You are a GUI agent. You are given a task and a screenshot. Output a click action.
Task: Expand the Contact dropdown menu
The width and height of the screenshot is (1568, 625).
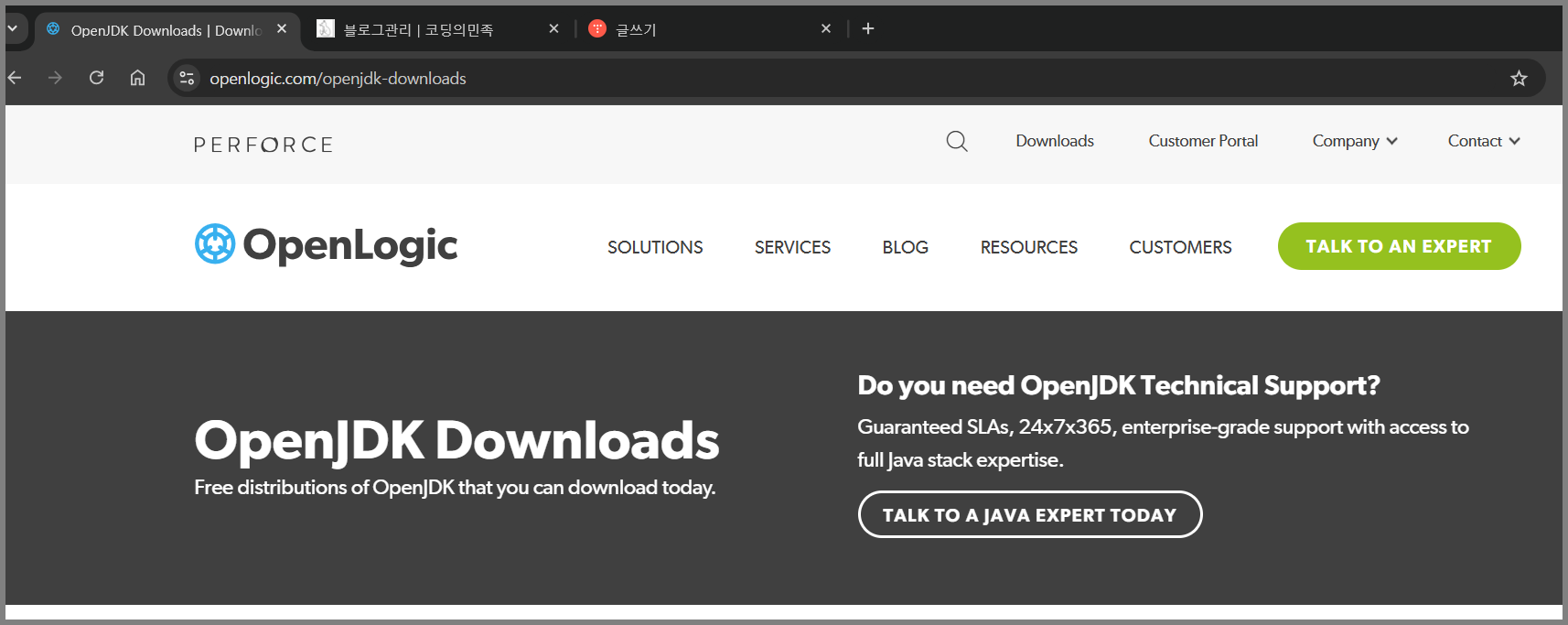[x=1484, y=141]
